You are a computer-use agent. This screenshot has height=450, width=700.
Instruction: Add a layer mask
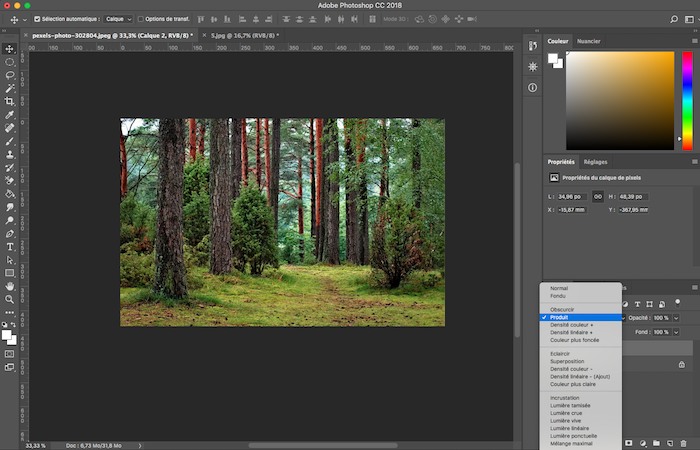click(x=629, y=443)
